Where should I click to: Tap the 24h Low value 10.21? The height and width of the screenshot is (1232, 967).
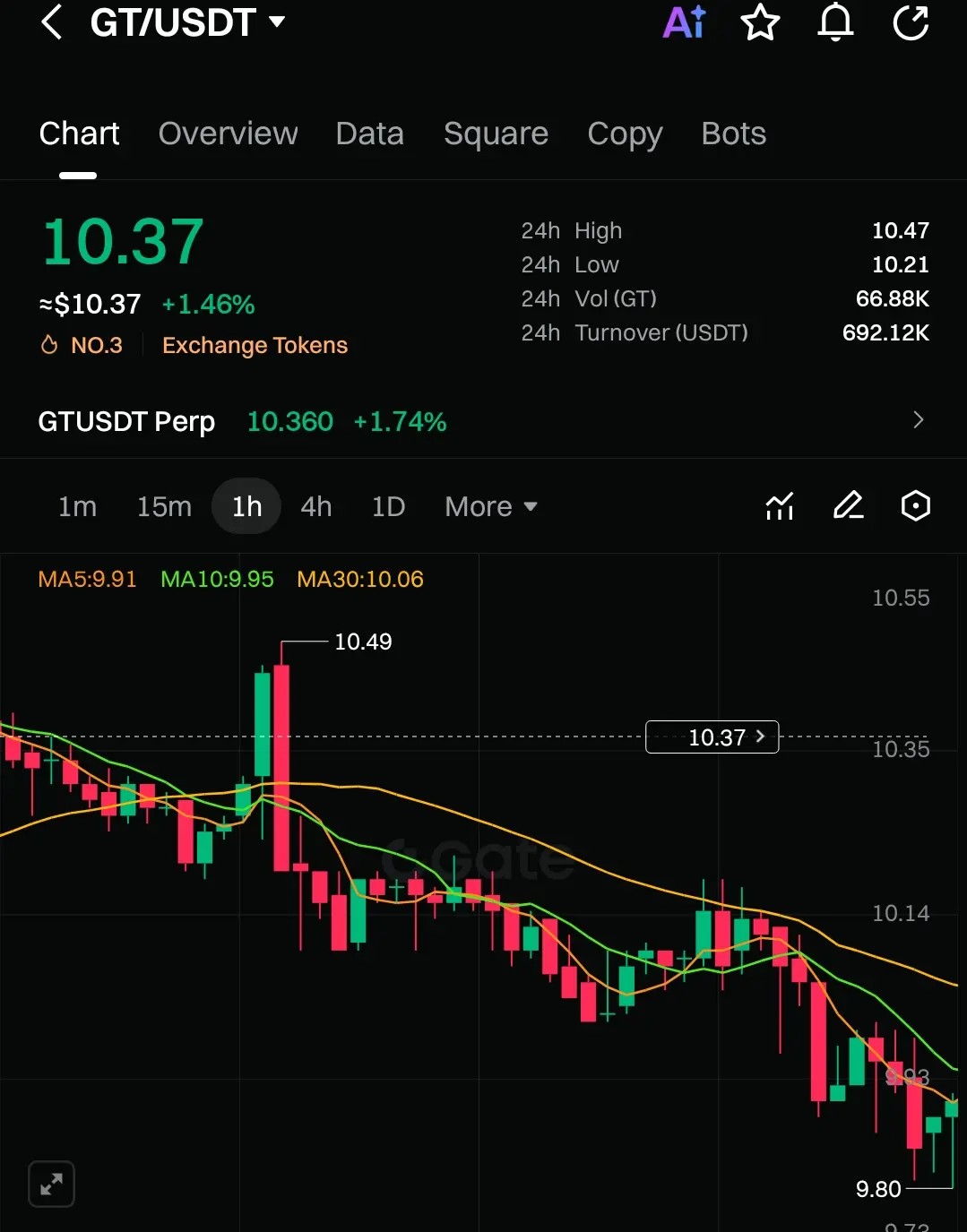tap(901, 264)
